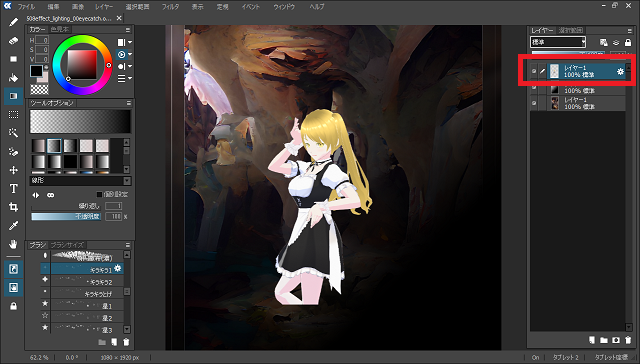
Task: Toggle the second blue highlighted button in left toolbar
Action: pos(13,288)
